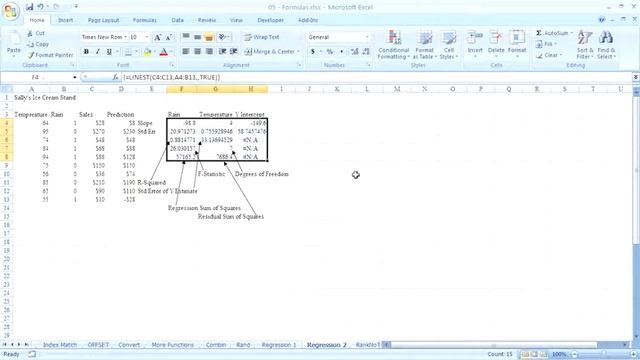Click the zoom slider in status bar
Viewport: 640px width, 360px height.
[x=604, y=354]
